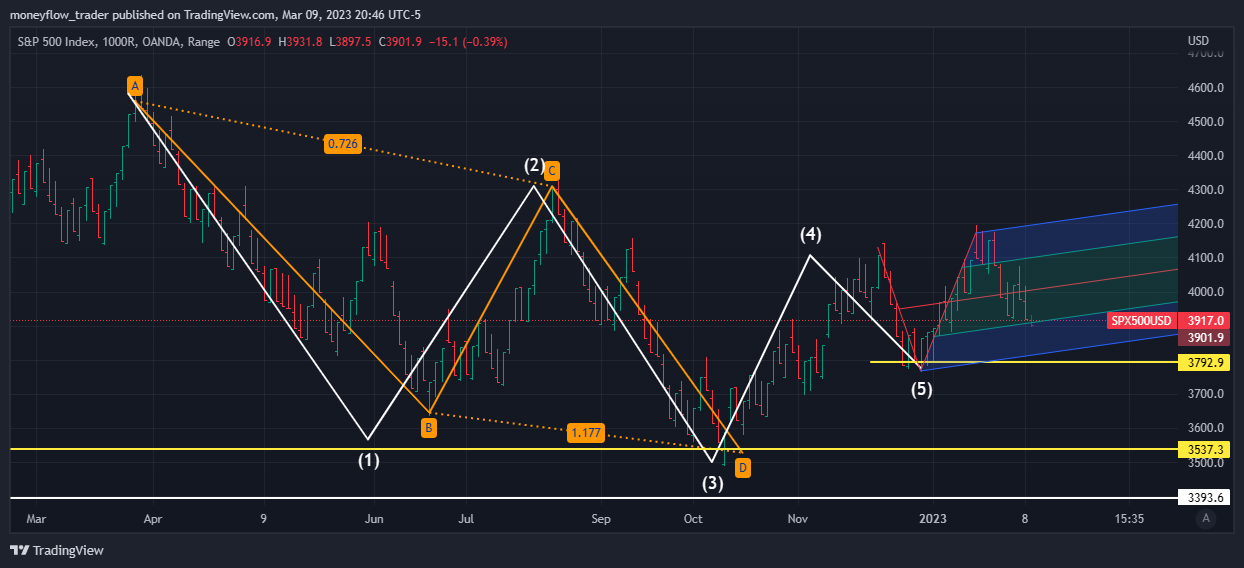The width and height of the screenshot is (1244, 568).
Task: Select the (5) wave label
Action: coord(922,390)
